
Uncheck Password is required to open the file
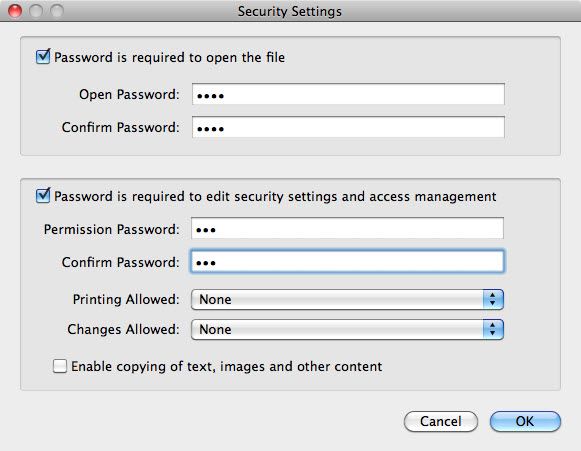click(x=43, y=57)
